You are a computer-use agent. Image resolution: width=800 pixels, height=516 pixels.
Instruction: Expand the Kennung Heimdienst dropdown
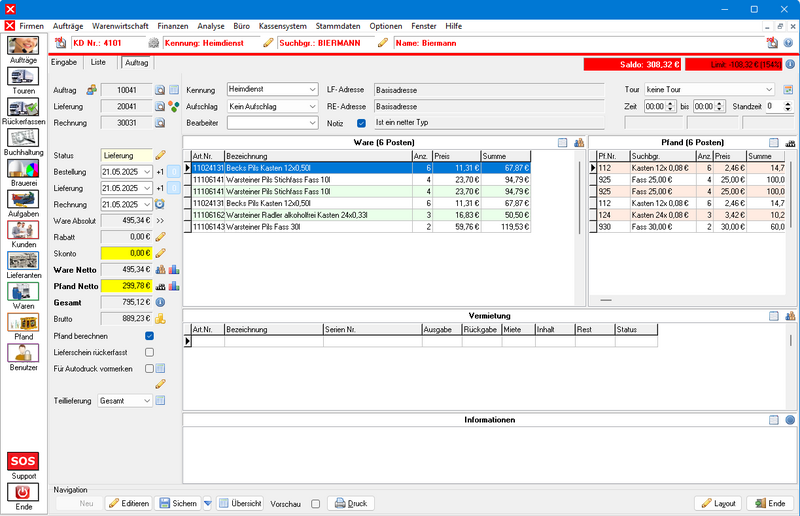pos(311,90)
